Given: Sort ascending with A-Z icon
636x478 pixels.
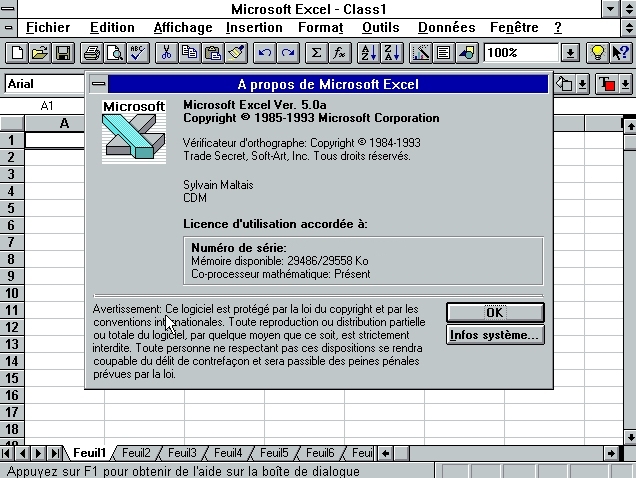Looking at the screenshot, I should point(368,53).
